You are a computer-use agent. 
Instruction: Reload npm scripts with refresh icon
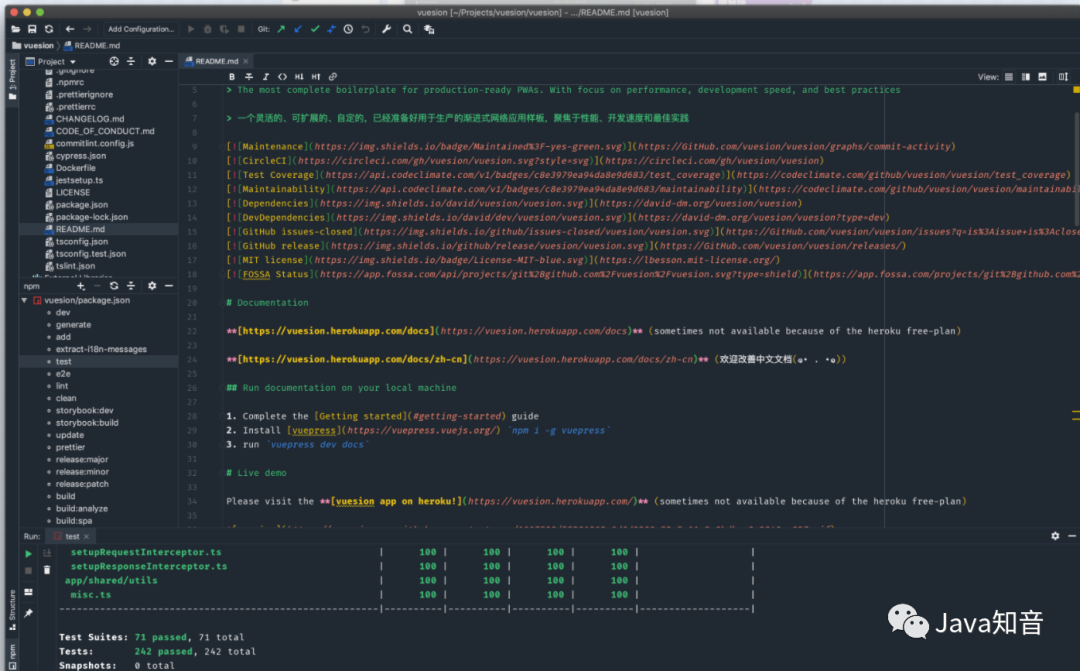(114, 286)
